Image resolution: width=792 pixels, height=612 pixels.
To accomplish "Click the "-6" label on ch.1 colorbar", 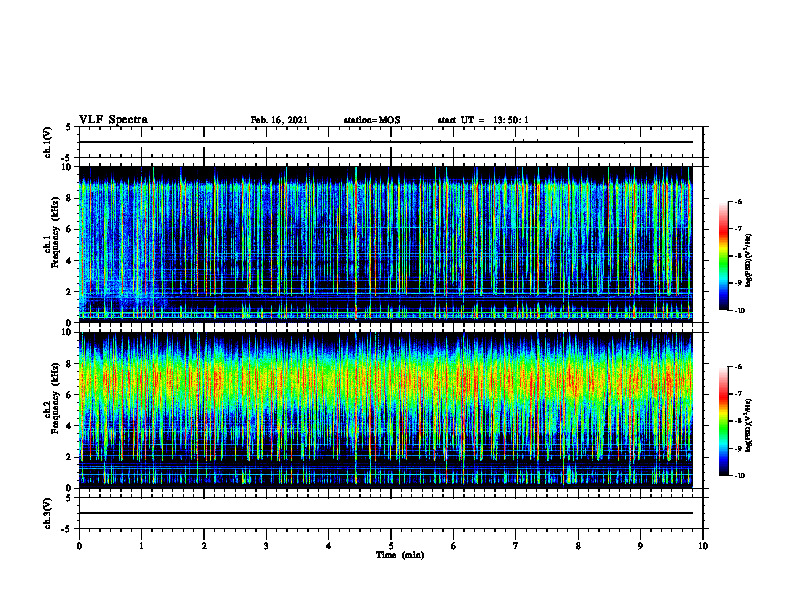I will pyautogui.click(x=738, y=201).
